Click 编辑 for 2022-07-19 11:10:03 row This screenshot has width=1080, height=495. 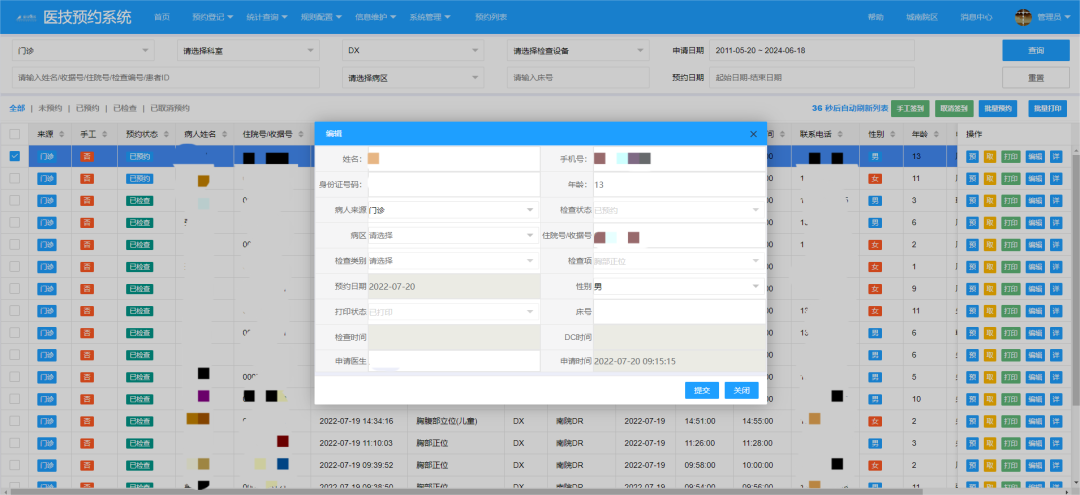(x=1035, y=443)
